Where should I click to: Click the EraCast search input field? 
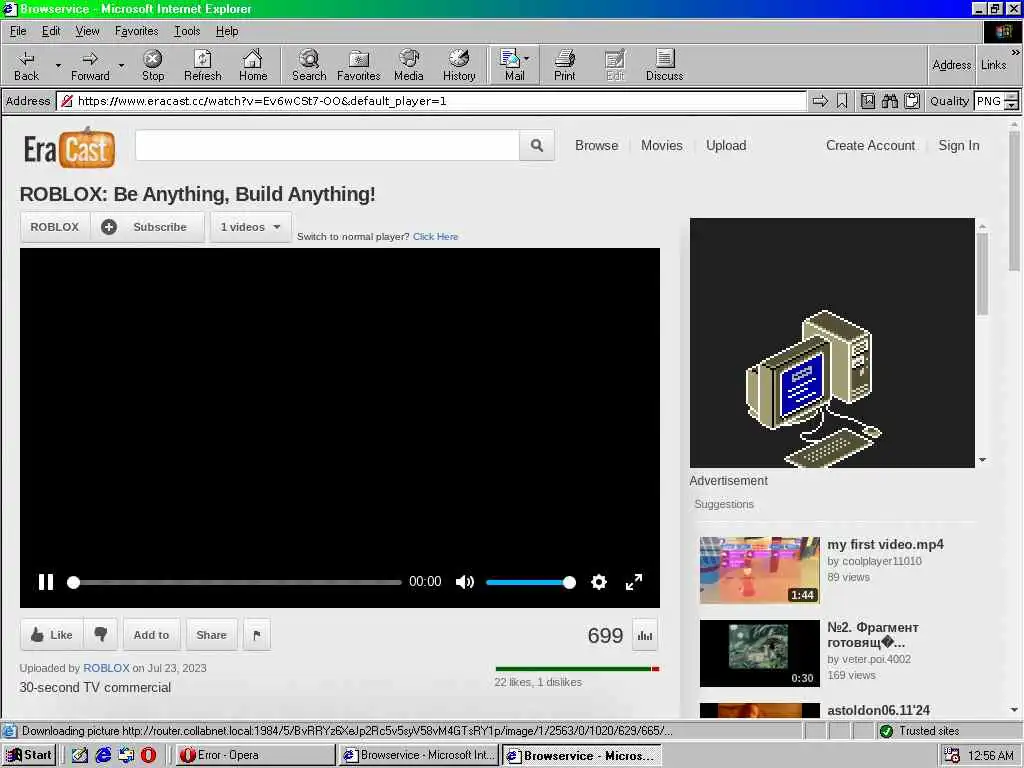point(327,146)
